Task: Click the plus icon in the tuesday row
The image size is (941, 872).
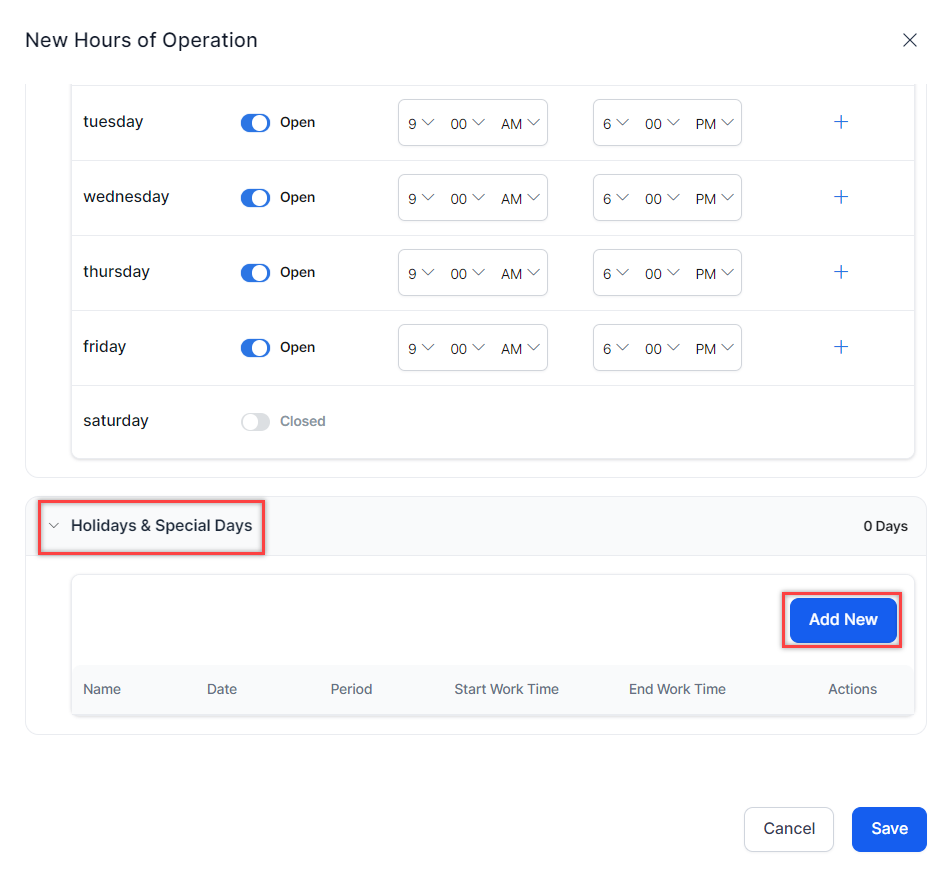Action: coord(841,122)
